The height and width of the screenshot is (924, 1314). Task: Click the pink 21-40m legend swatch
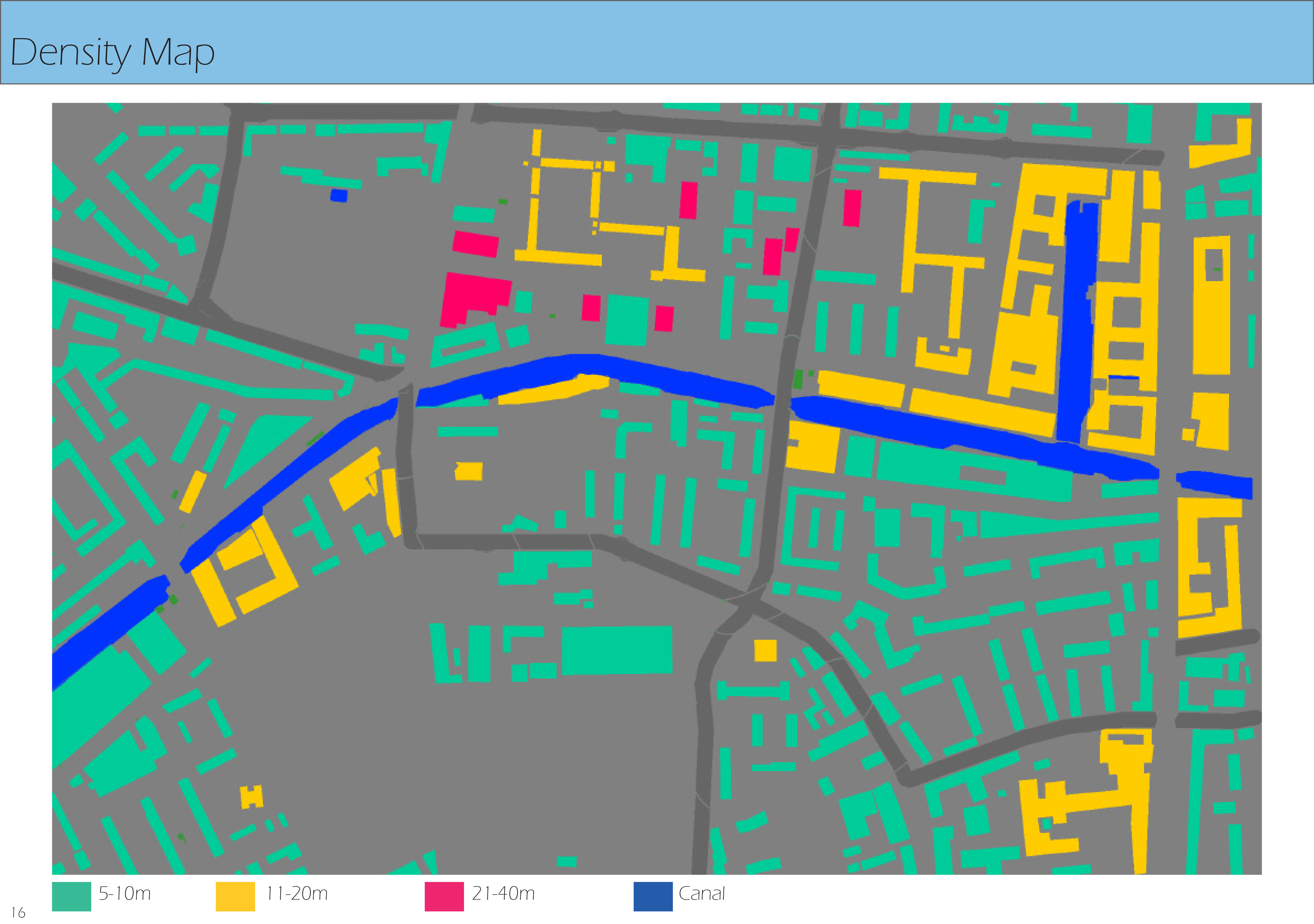click(x=444, y=896)
